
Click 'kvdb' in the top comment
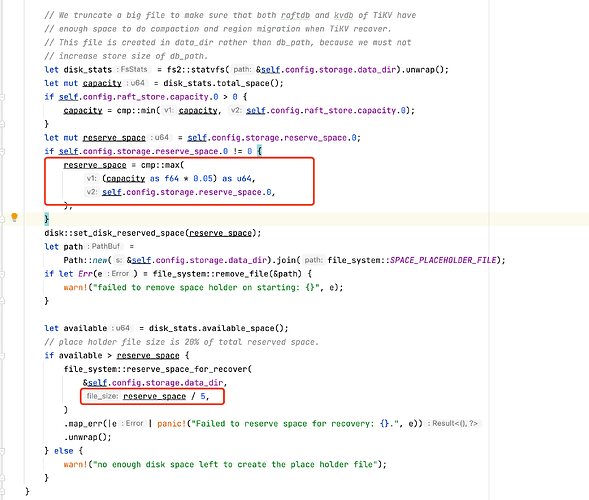tap(344, 15)
